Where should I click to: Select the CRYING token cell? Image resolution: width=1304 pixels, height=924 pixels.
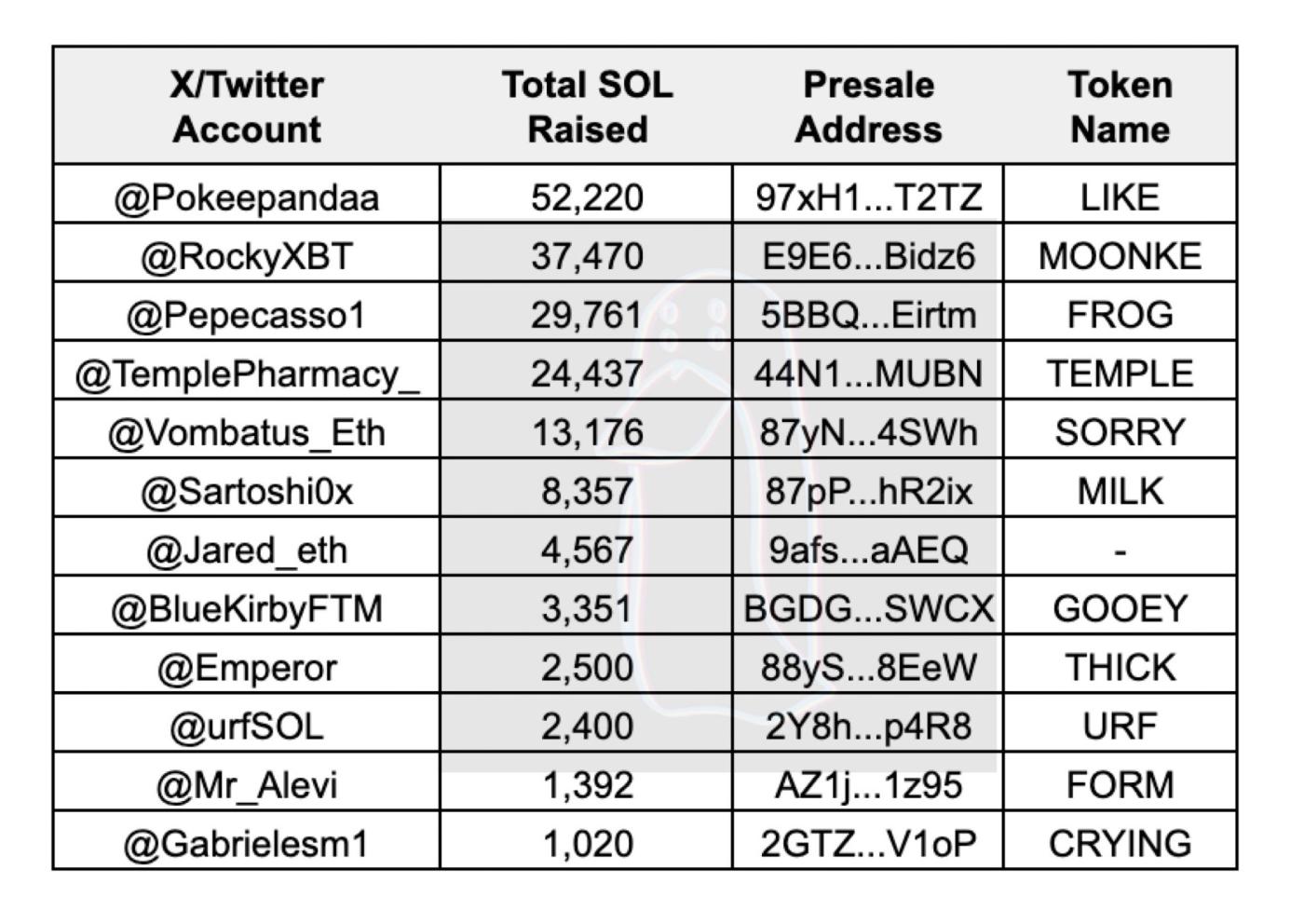(x=1120, y=843)
